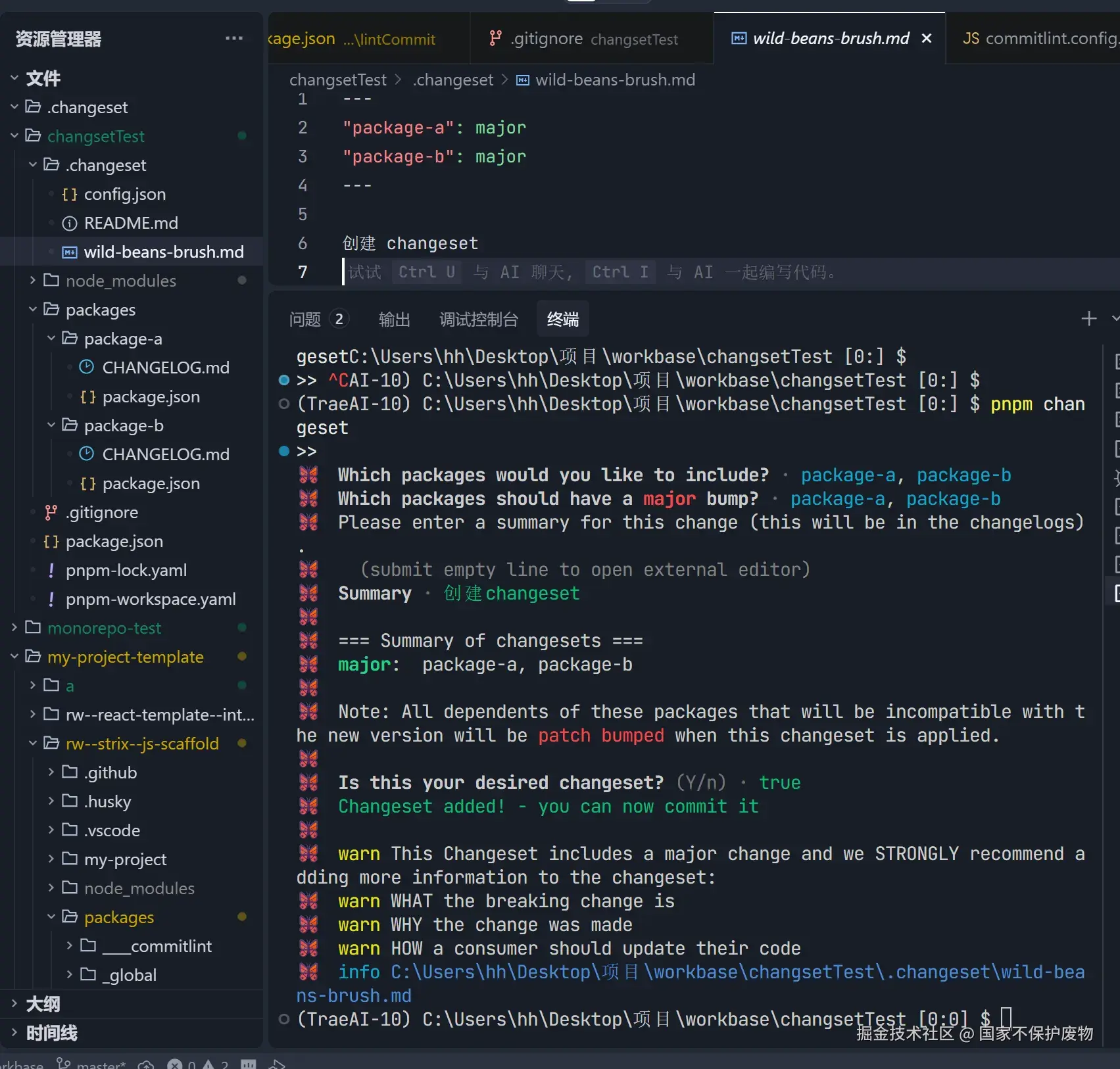Open the explorer more actions ellipsis menu

pos(233,39)
